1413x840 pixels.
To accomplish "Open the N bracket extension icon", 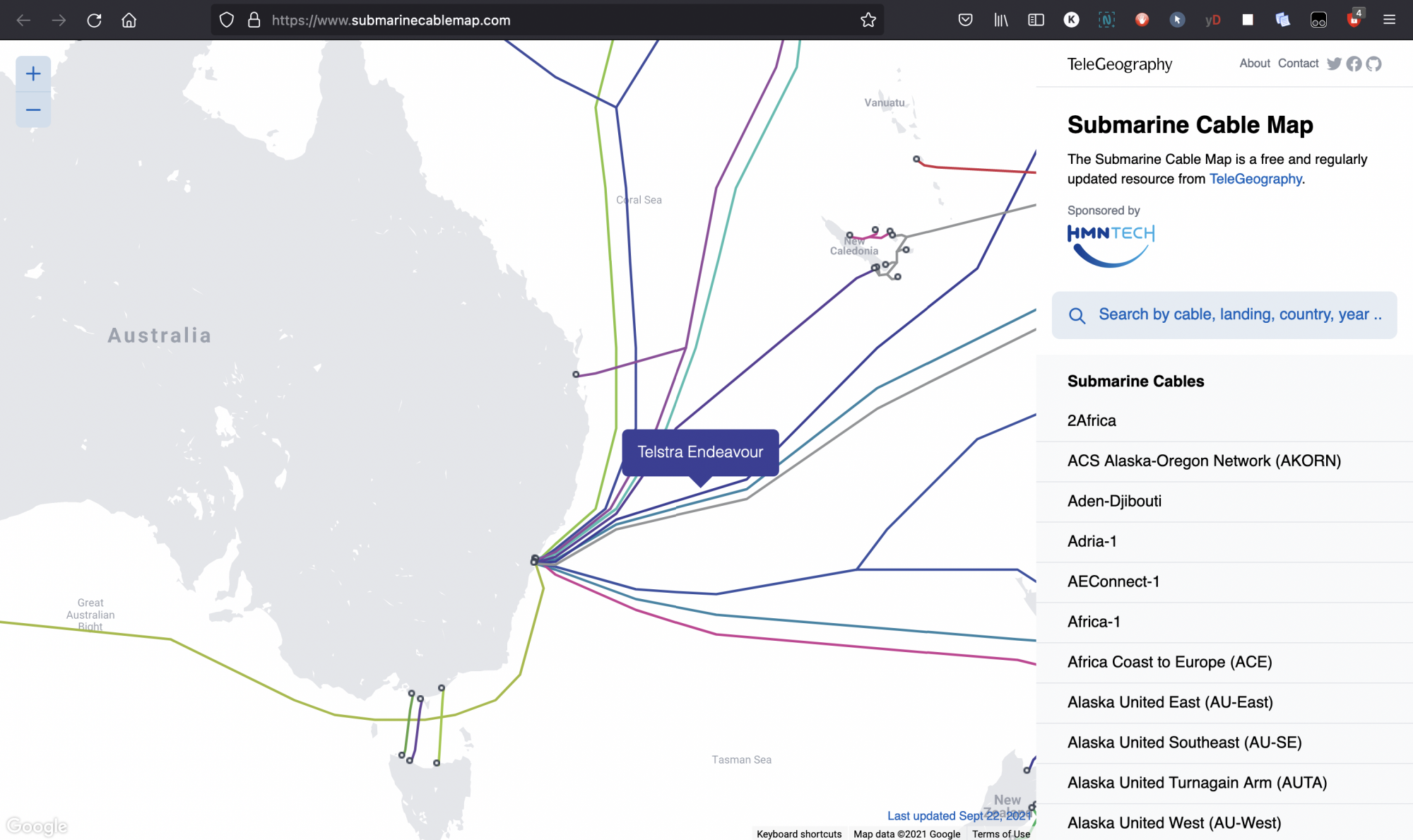I will [x=1106, y=20].
